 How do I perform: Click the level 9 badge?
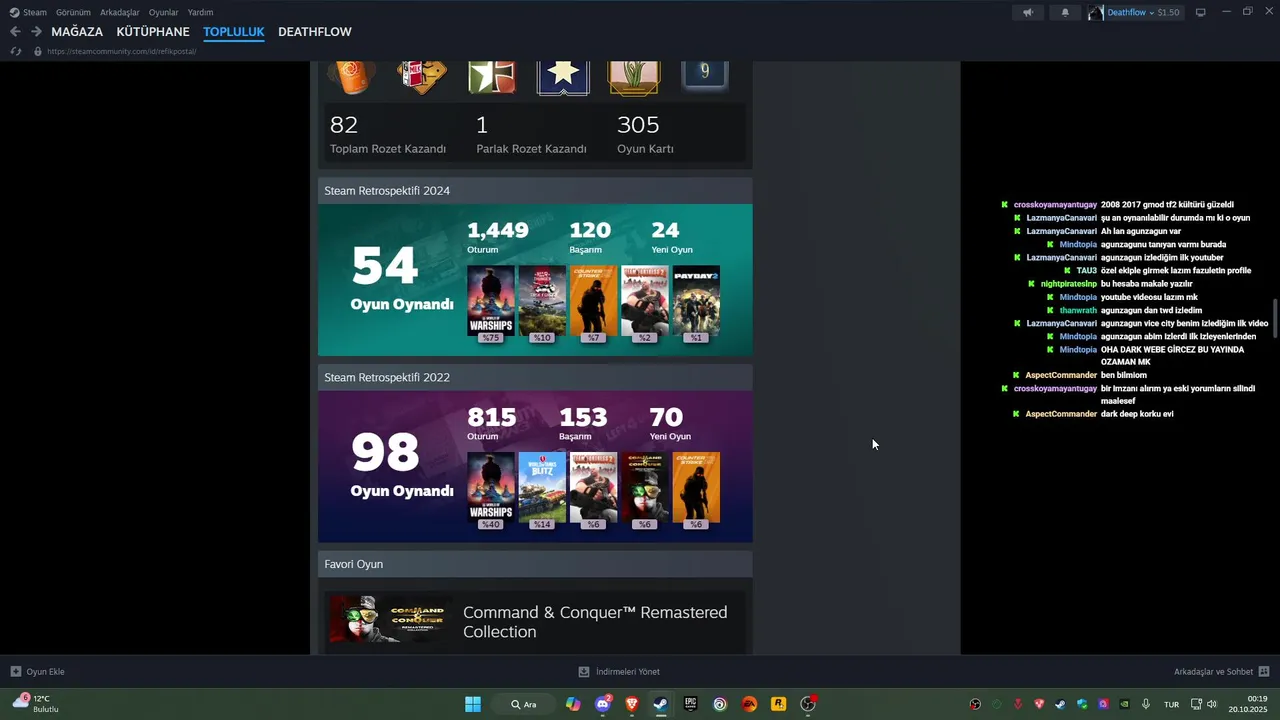tap(705, 74)
